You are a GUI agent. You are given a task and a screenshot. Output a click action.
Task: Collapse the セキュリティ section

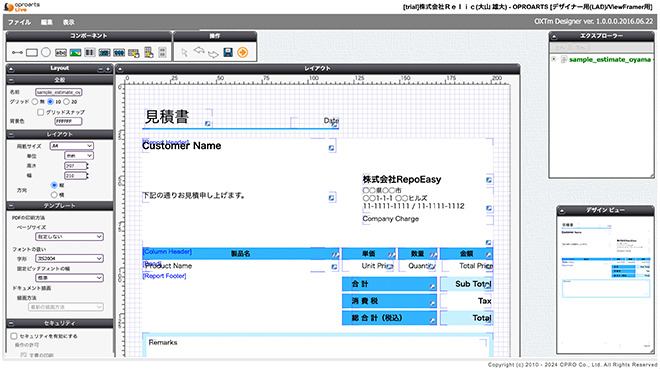coord(11,323)
